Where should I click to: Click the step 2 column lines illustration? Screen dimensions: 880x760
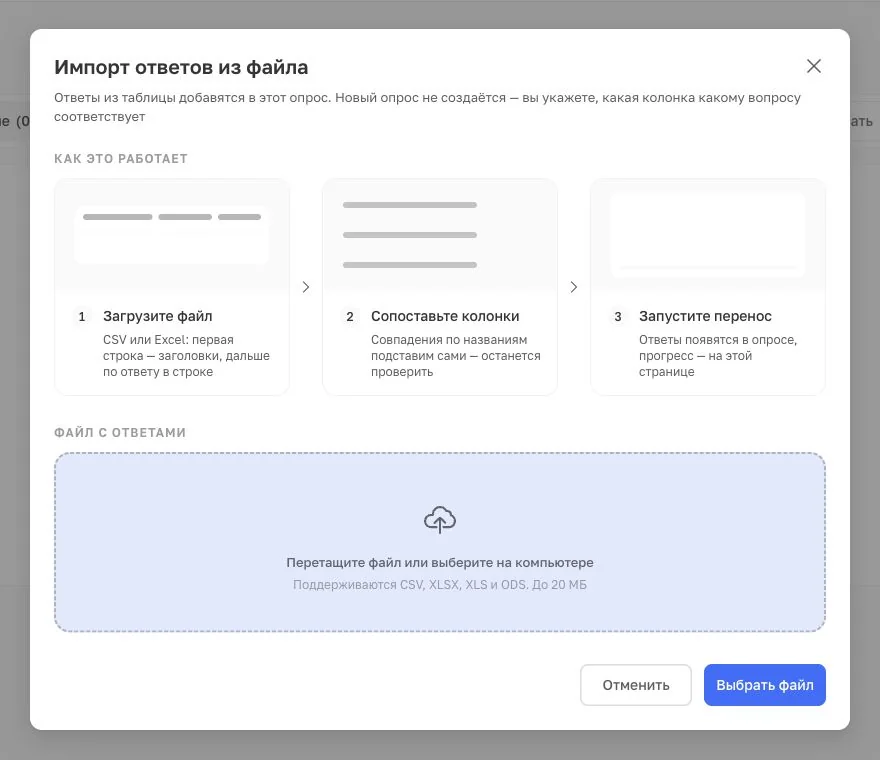coord(410,235)
